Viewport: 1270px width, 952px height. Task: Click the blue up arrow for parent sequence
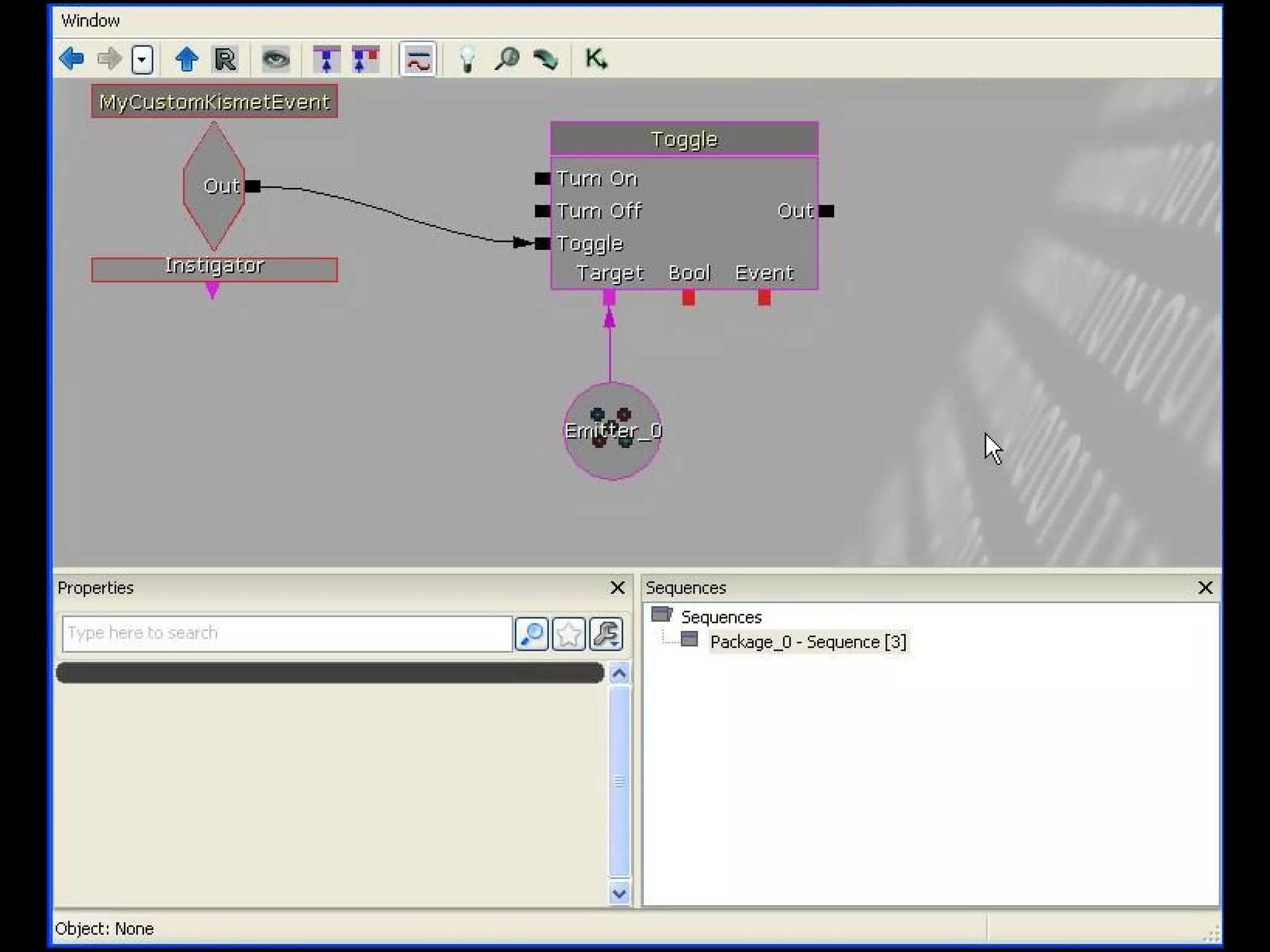[186, 59]
